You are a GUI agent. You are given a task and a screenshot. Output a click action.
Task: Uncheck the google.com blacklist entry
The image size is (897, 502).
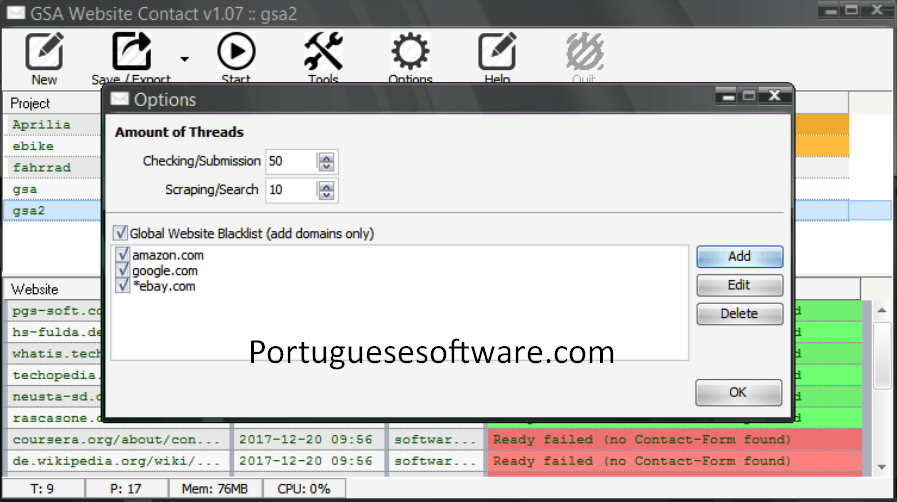[x=123, y=271]
